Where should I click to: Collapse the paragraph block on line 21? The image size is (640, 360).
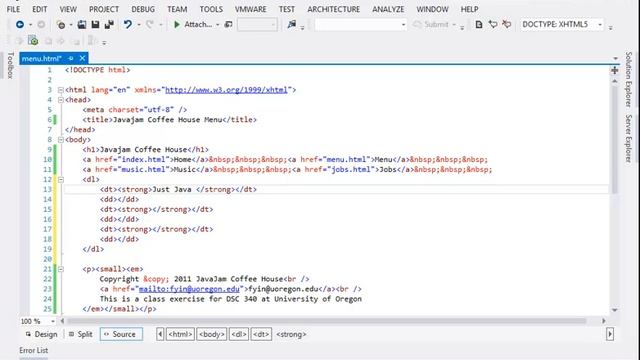tap(60, 269)
